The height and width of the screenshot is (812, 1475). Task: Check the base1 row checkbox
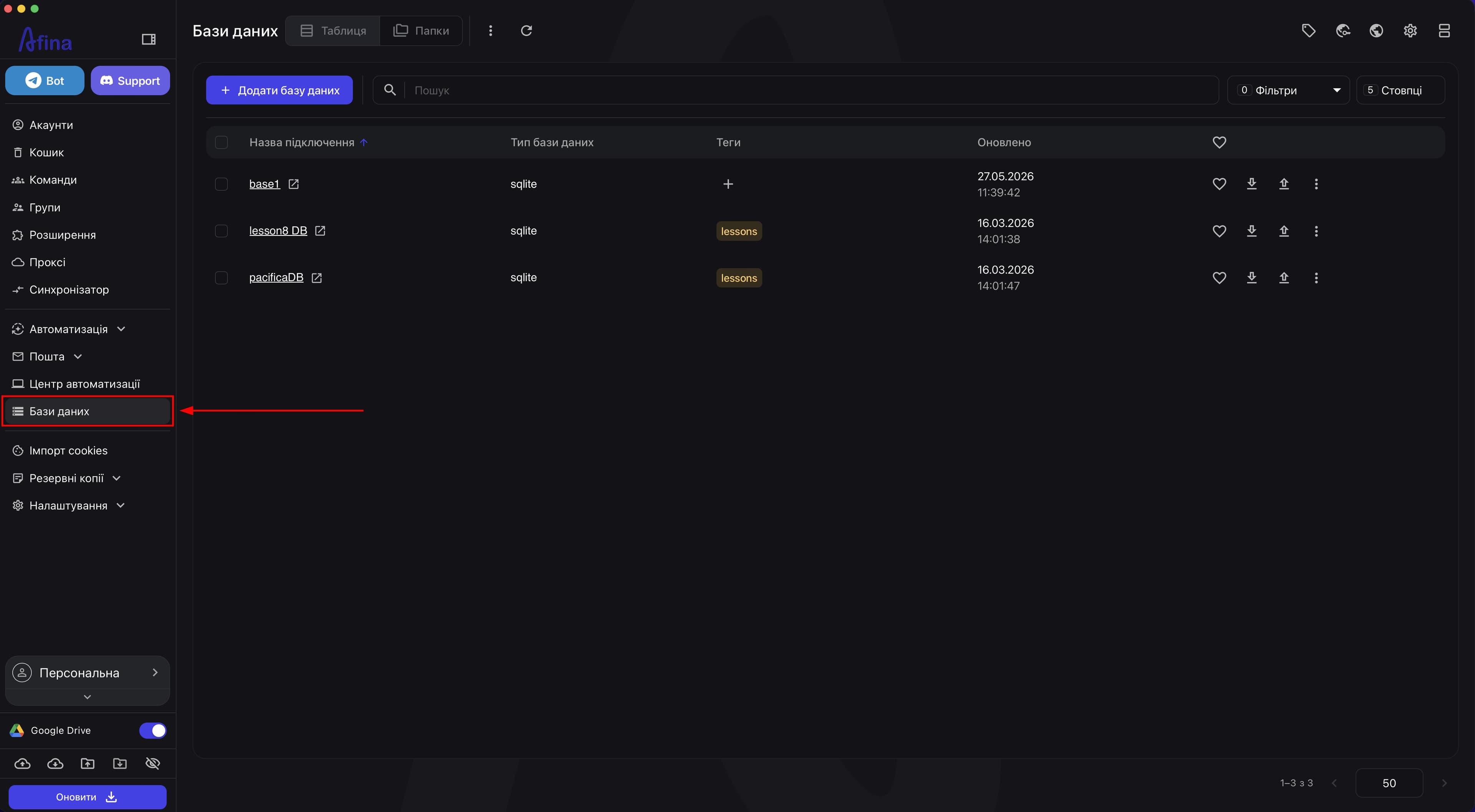coord(221,184)
